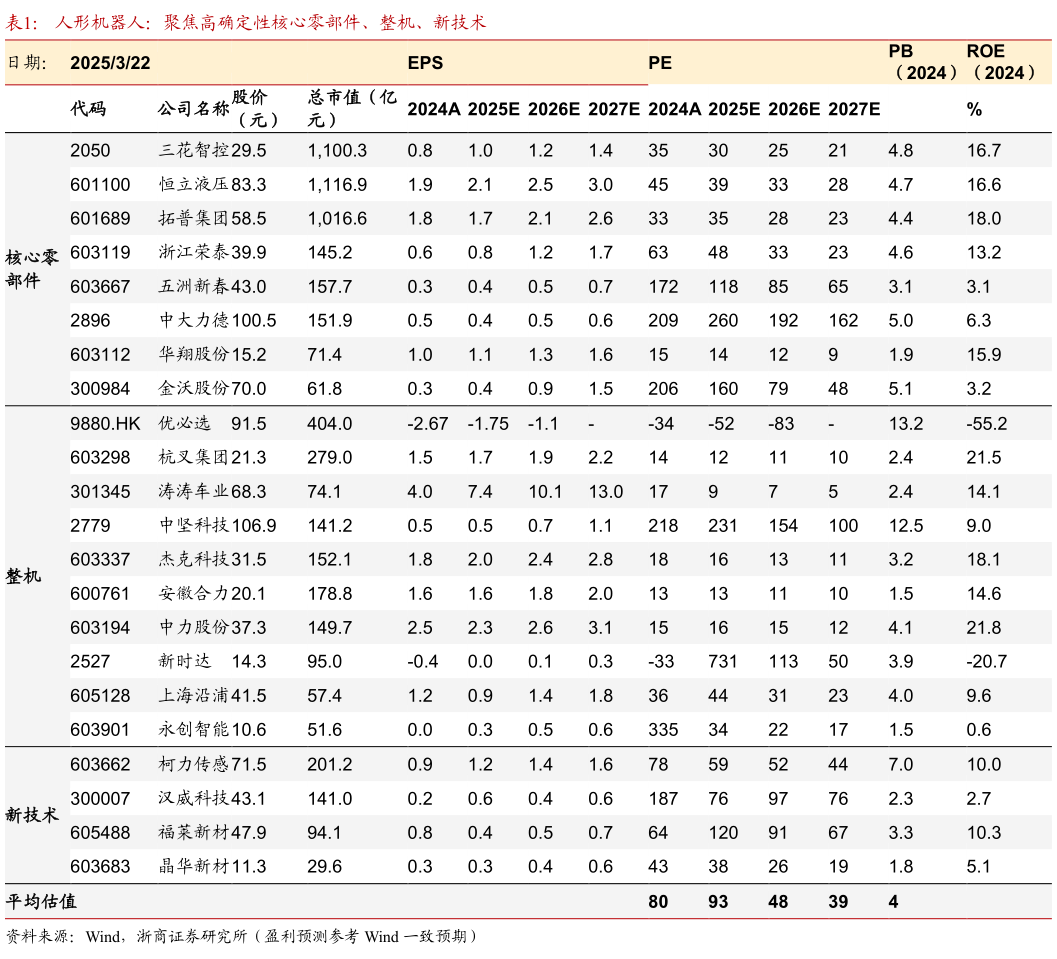Select stock code 300007

(100, 799)
